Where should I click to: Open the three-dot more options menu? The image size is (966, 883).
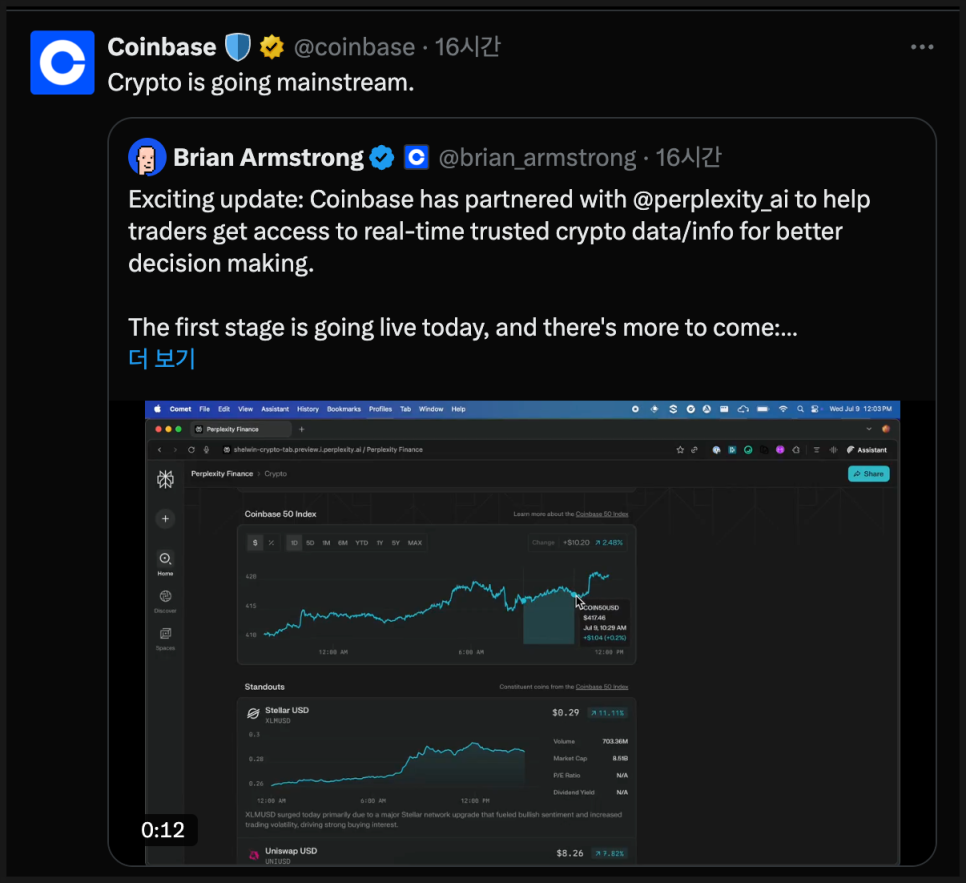922,47
